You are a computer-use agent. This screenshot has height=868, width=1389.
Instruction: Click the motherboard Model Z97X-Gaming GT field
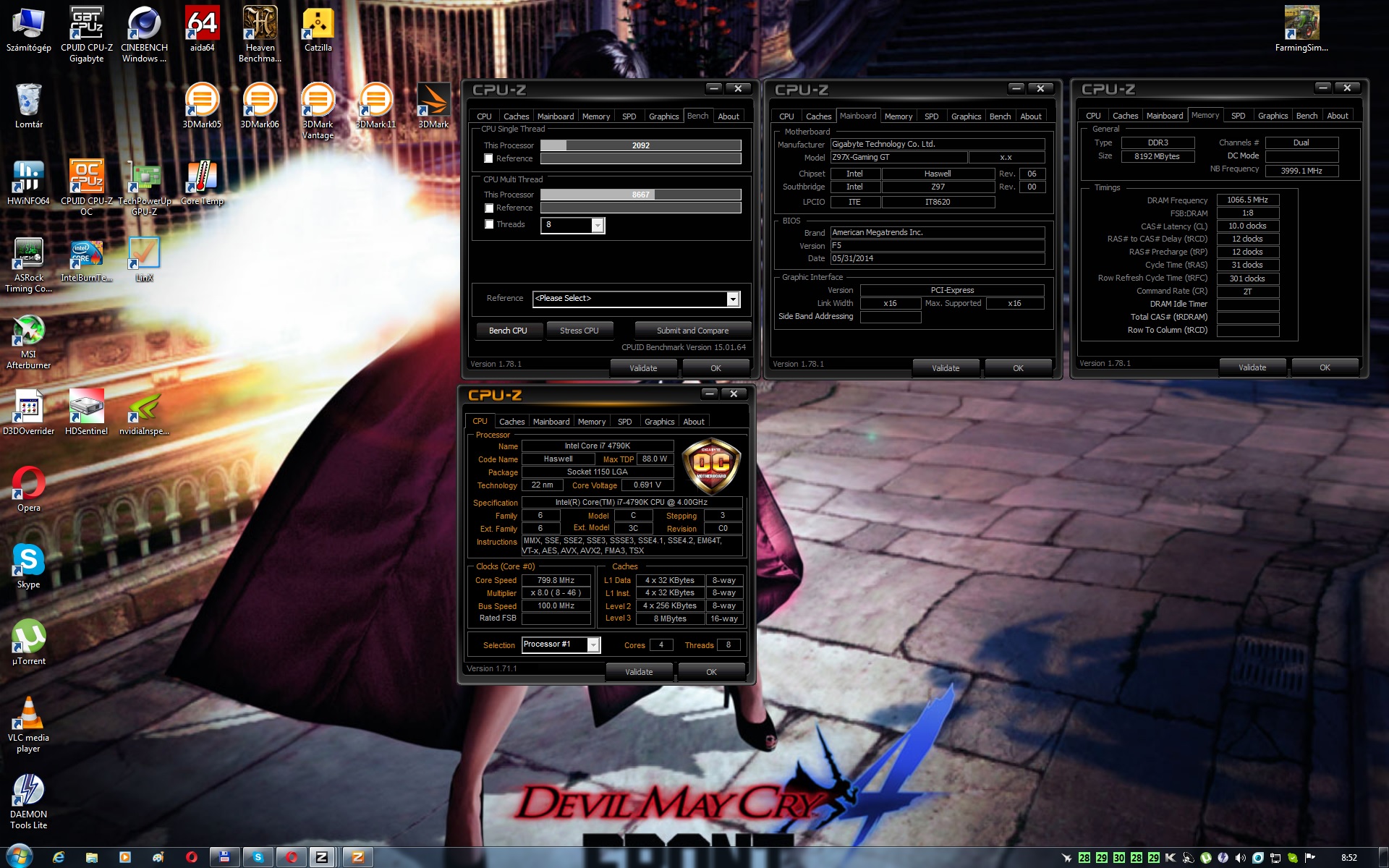[x=897, y=157]
